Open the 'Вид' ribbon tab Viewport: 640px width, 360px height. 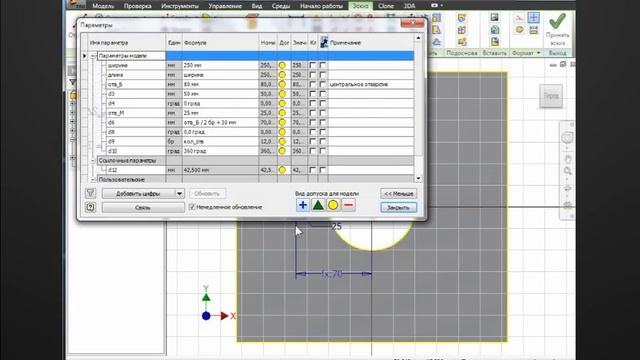click(257, 6)
